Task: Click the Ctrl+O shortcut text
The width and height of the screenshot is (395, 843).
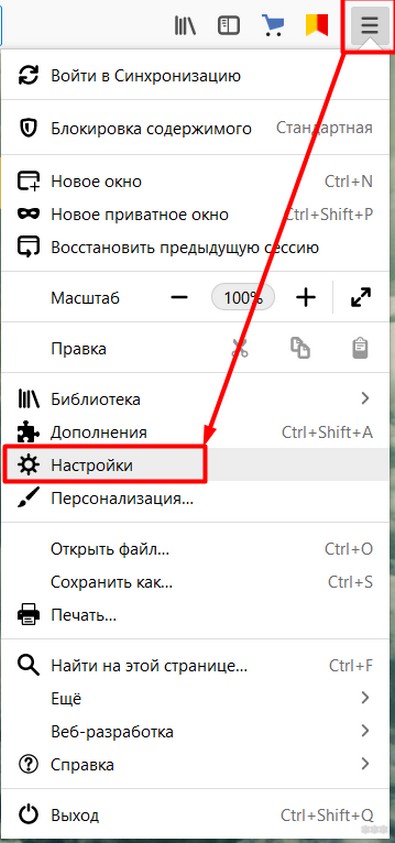Action: click(x=348, y=549)
